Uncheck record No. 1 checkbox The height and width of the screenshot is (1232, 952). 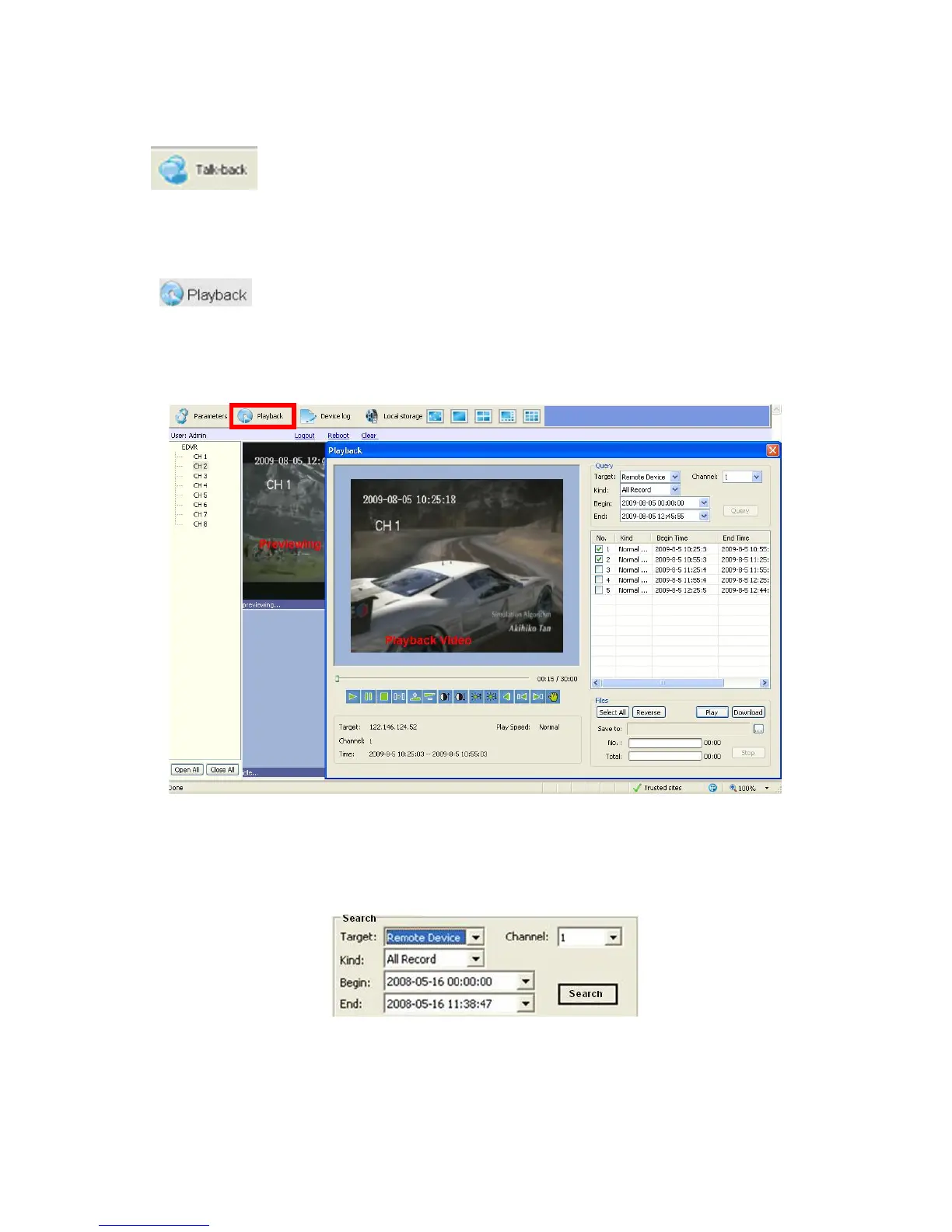pos(599,549)
